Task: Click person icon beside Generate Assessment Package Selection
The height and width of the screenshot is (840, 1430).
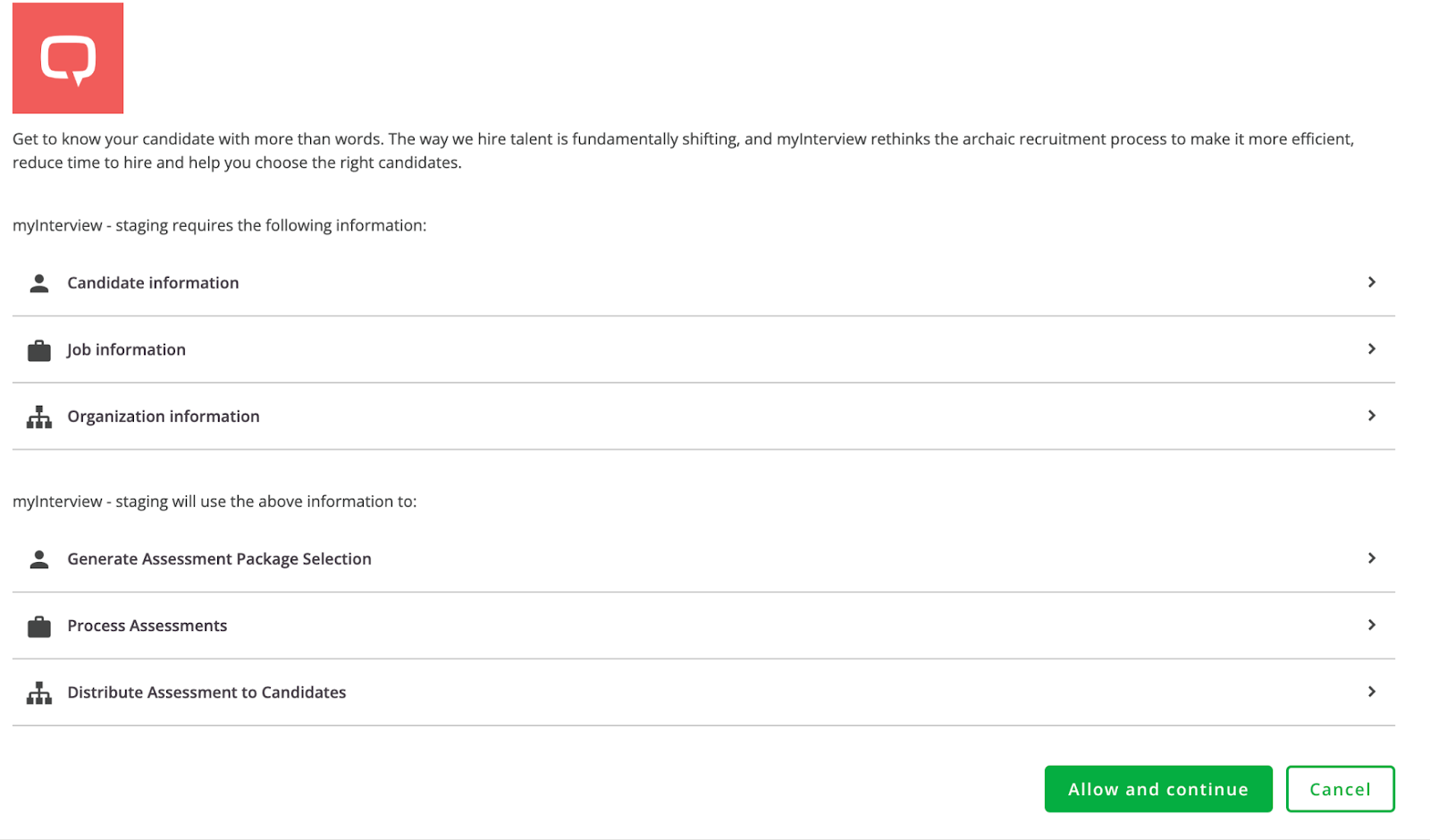Action: (39, 559)
